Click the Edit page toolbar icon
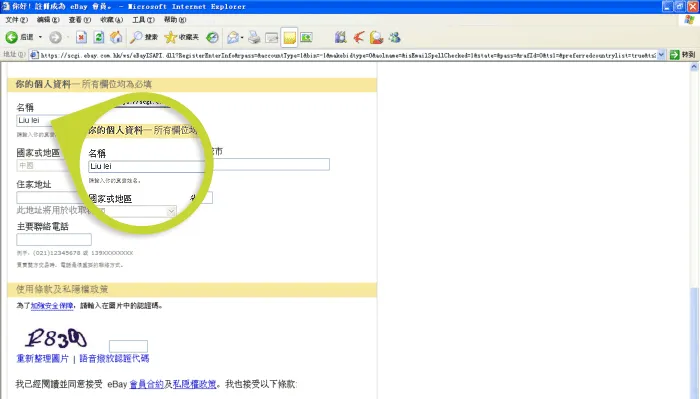The image size is (700, 399). click(x=271, y=38)
